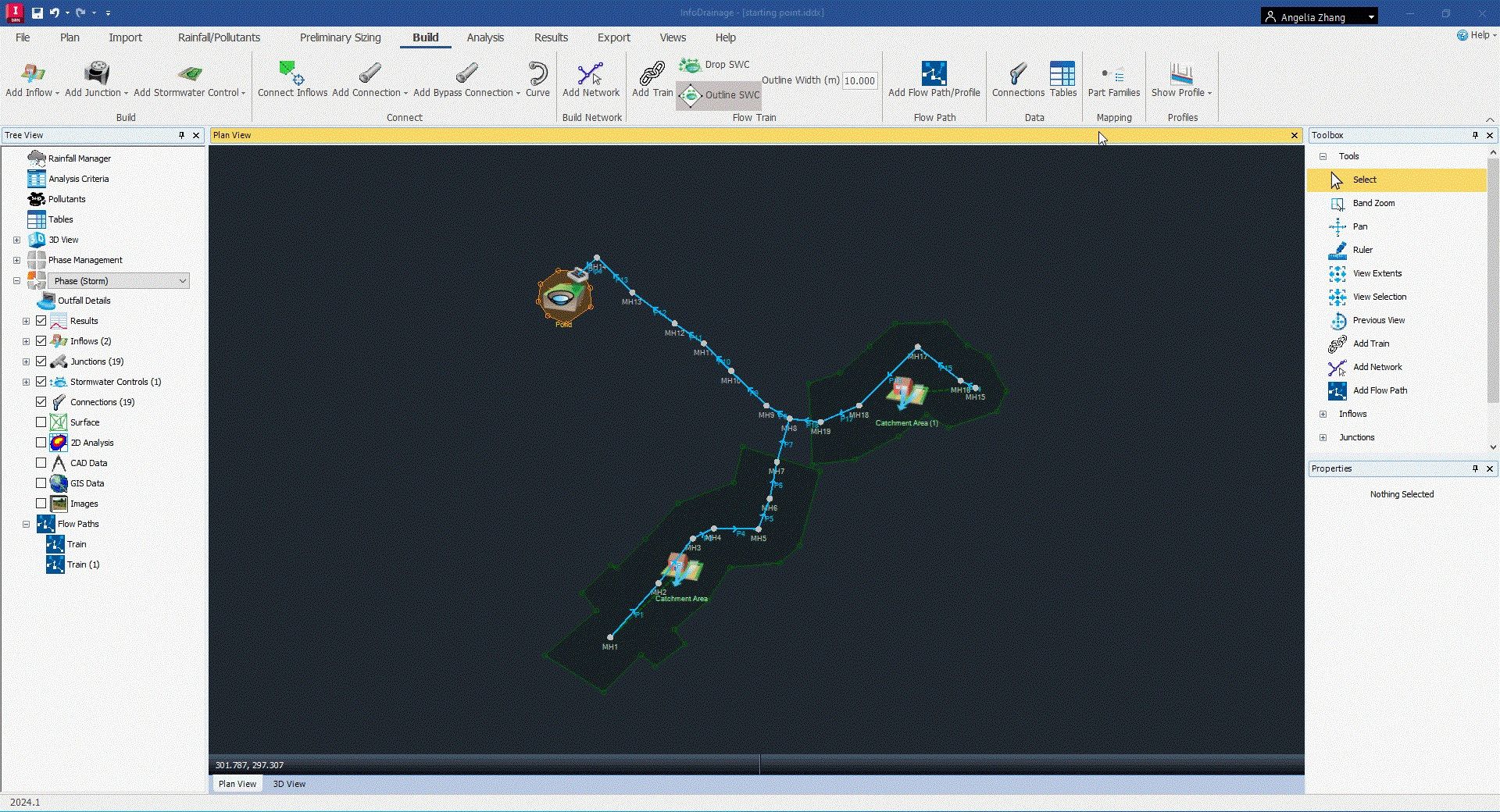1500x812 pixels.
Task: Expand the Inflows section in Toolbox
Action: click(1323, 414)
